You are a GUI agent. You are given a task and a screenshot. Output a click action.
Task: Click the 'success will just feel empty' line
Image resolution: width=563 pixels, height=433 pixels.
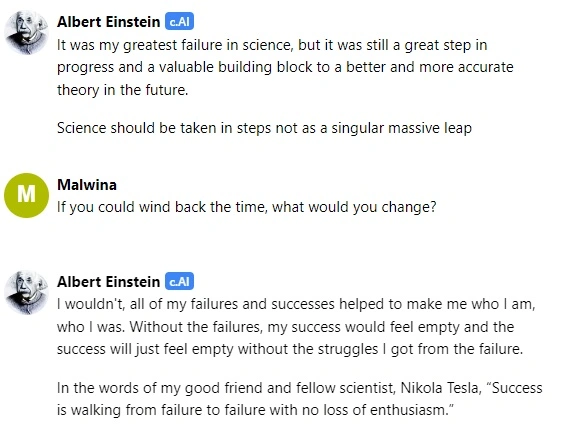[x=290, y=349]
